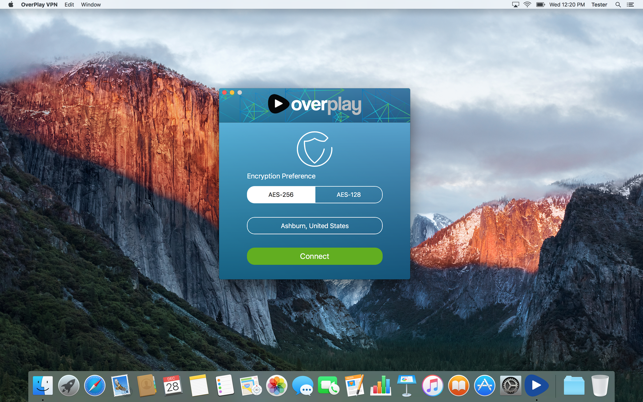Open Messages speech bubble icon
643x402 pixels.
tap(303, 386)
